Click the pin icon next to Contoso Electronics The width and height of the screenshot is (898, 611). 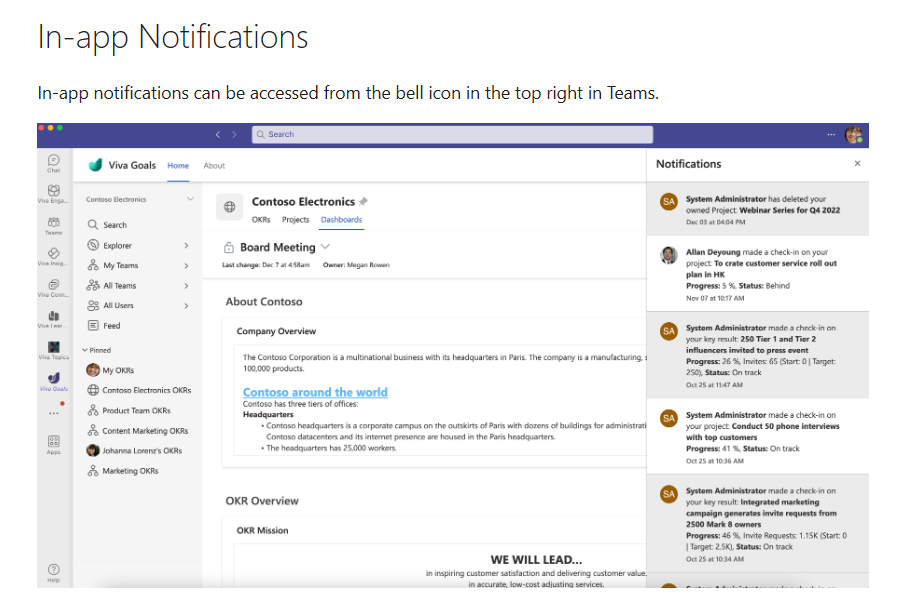click(363, 202)
